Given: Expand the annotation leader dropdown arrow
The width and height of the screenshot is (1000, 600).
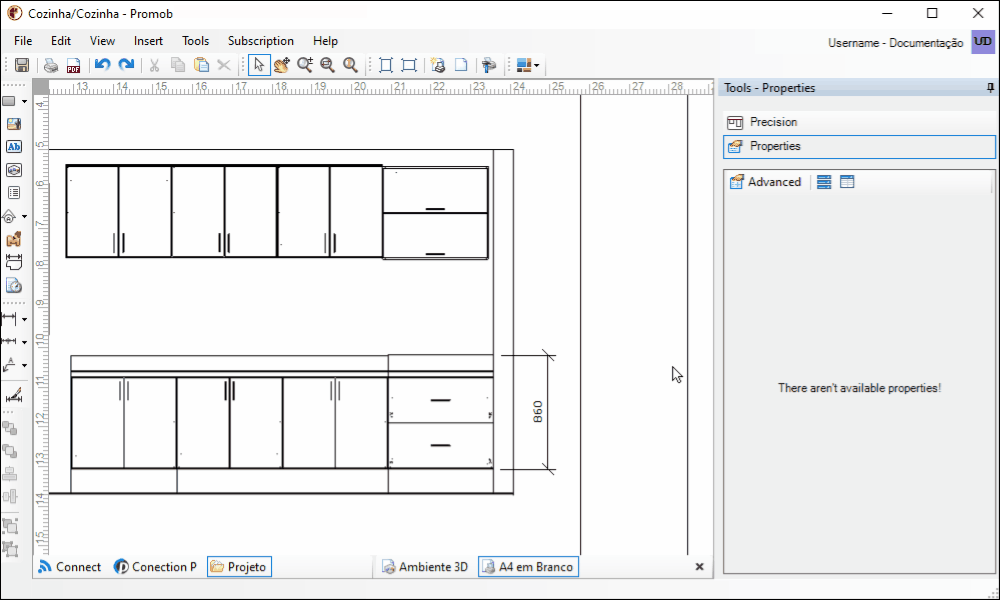Looking at the screenshot, I should click(24, 366).
